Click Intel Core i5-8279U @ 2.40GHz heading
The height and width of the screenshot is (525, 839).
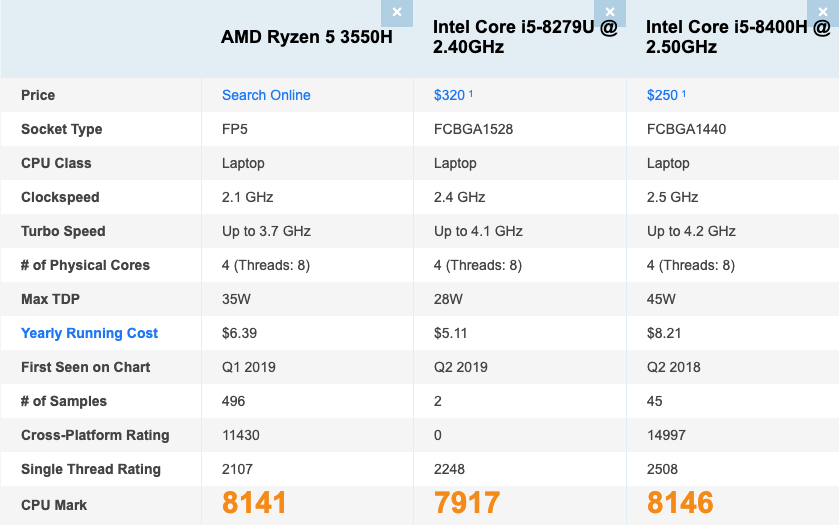525,37
